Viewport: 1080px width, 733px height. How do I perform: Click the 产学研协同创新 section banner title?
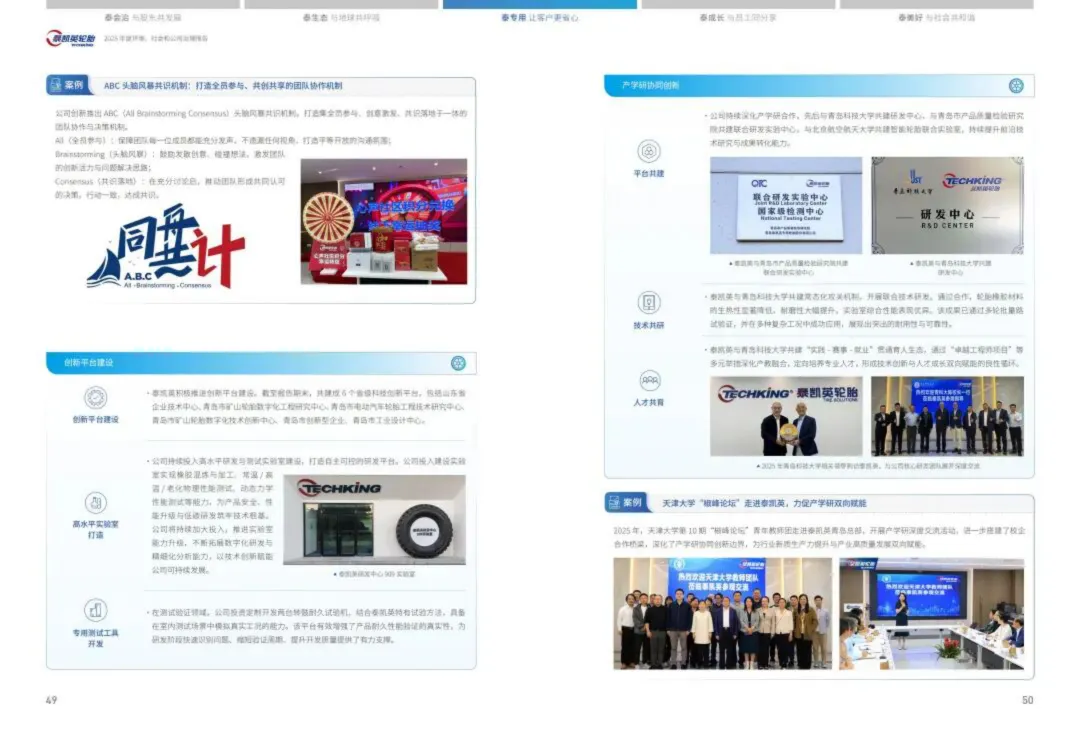[x=650, y=85]
